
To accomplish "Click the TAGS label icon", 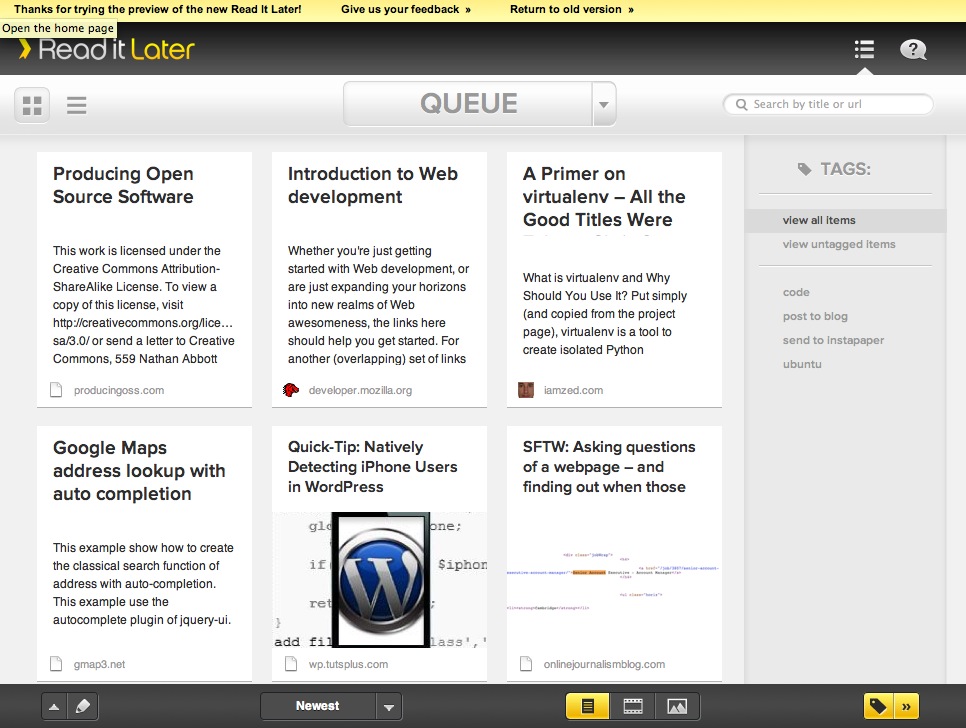I will click(804, 169).
